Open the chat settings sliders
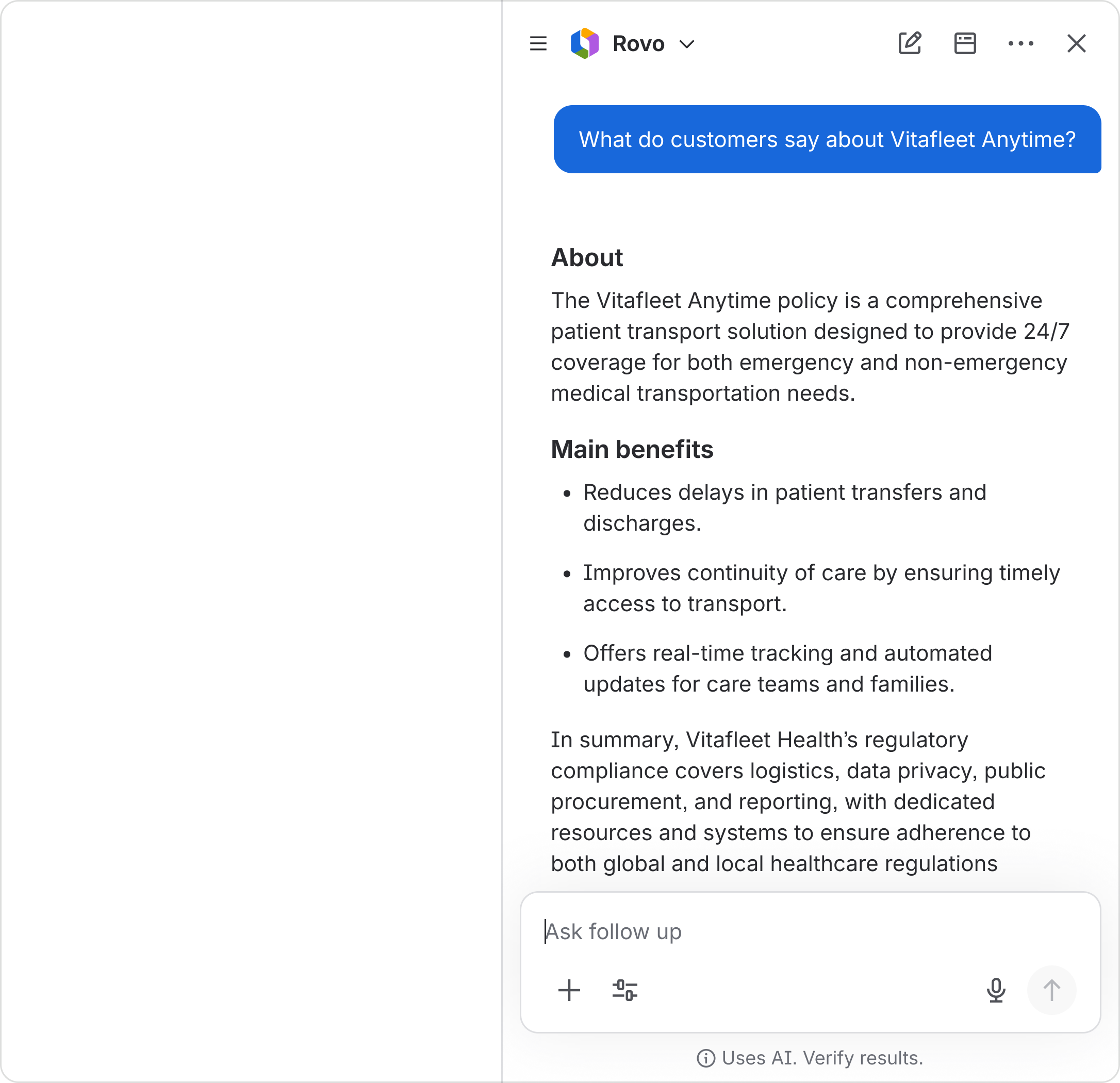Screen dimensions: 1120x1083 [625, 990]
